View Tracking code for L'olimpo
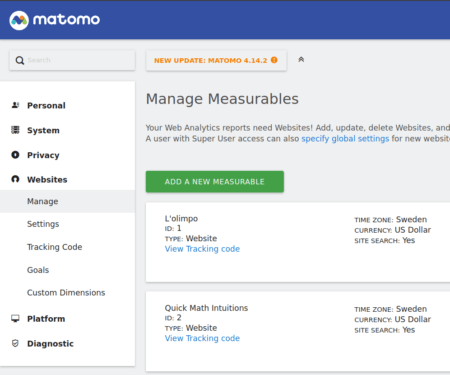The width and height of the screenshot is (450, 375). (x=202, y=249)
